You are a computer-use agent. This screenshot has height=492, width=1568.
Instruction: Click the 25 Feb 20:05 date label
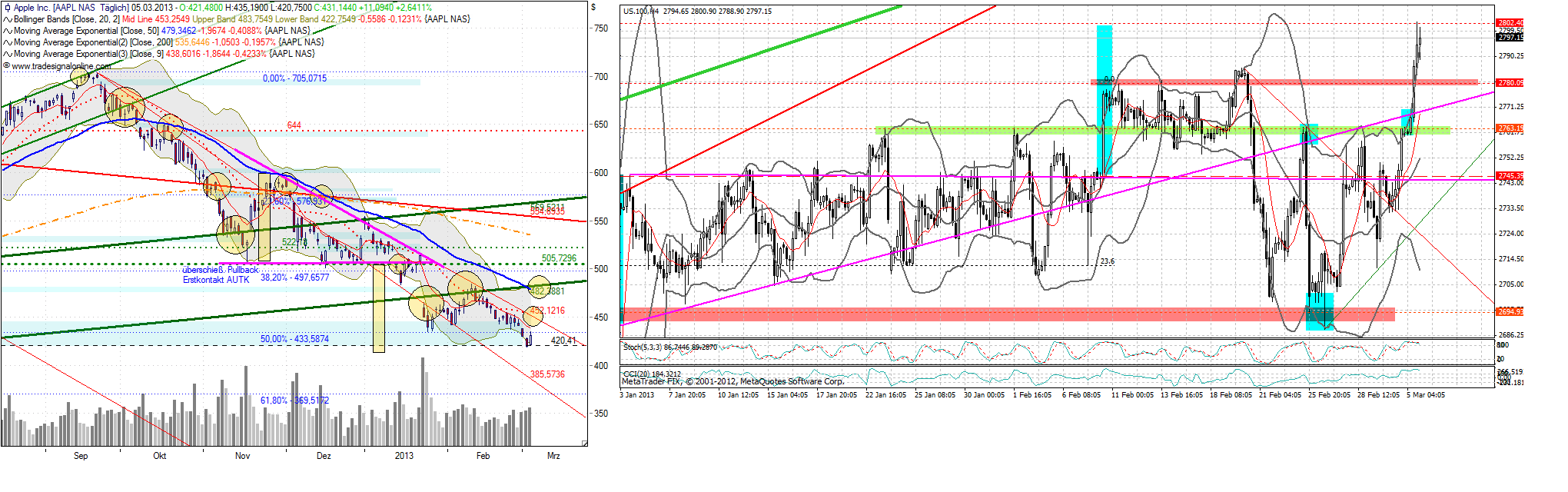coord(1330,395)
